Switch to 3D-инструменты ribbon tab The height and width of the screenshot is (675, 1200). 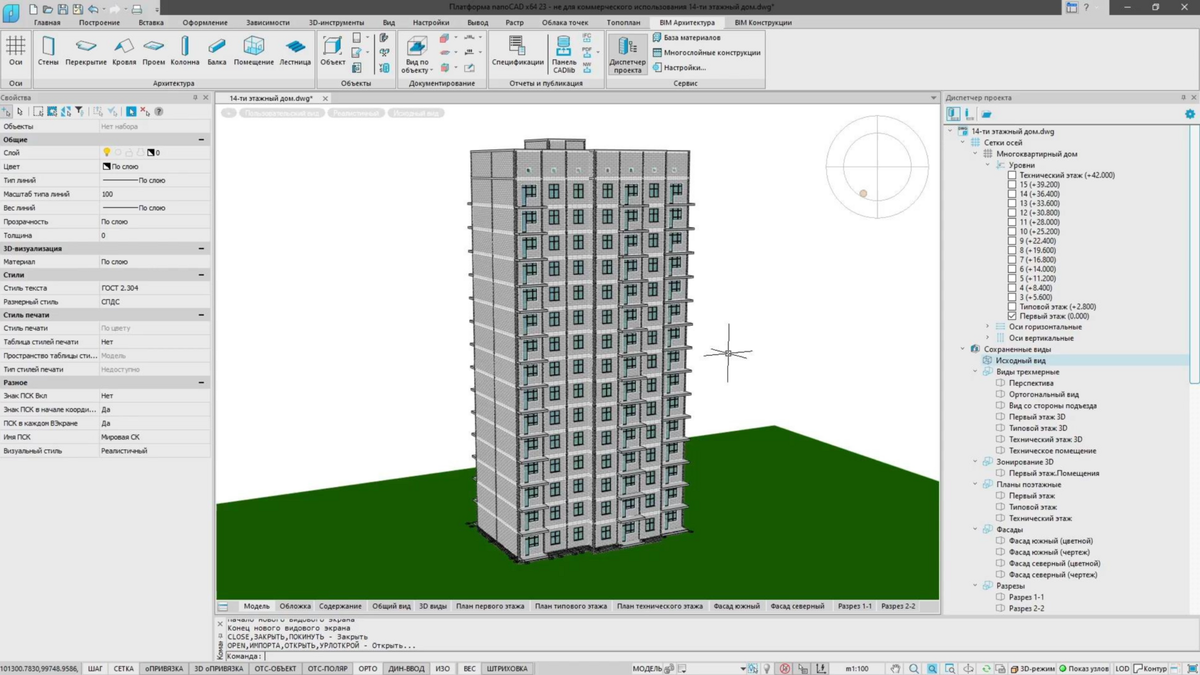point(336,22)
